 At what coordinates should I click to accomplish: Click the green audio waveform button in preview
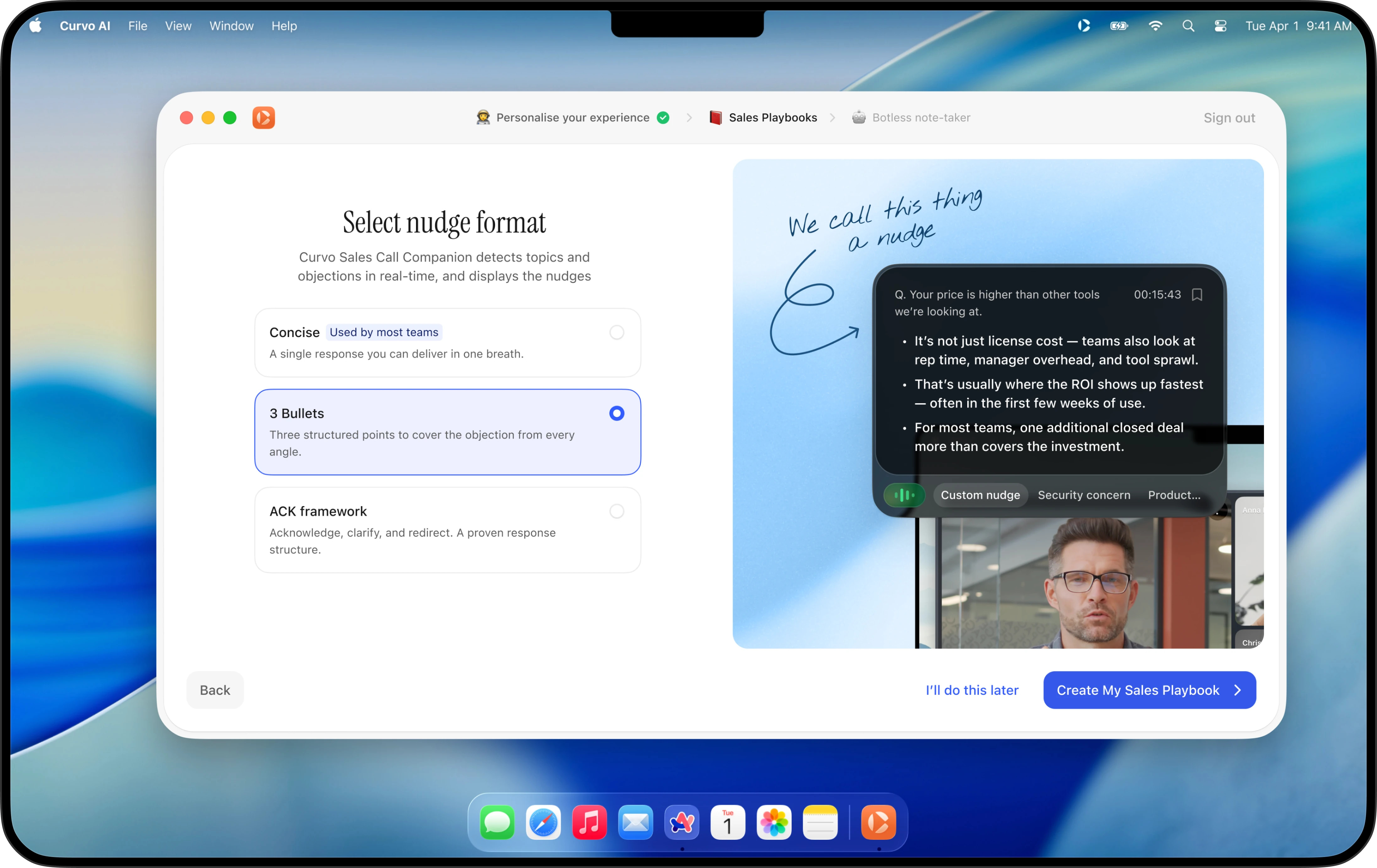coord(904,495)
